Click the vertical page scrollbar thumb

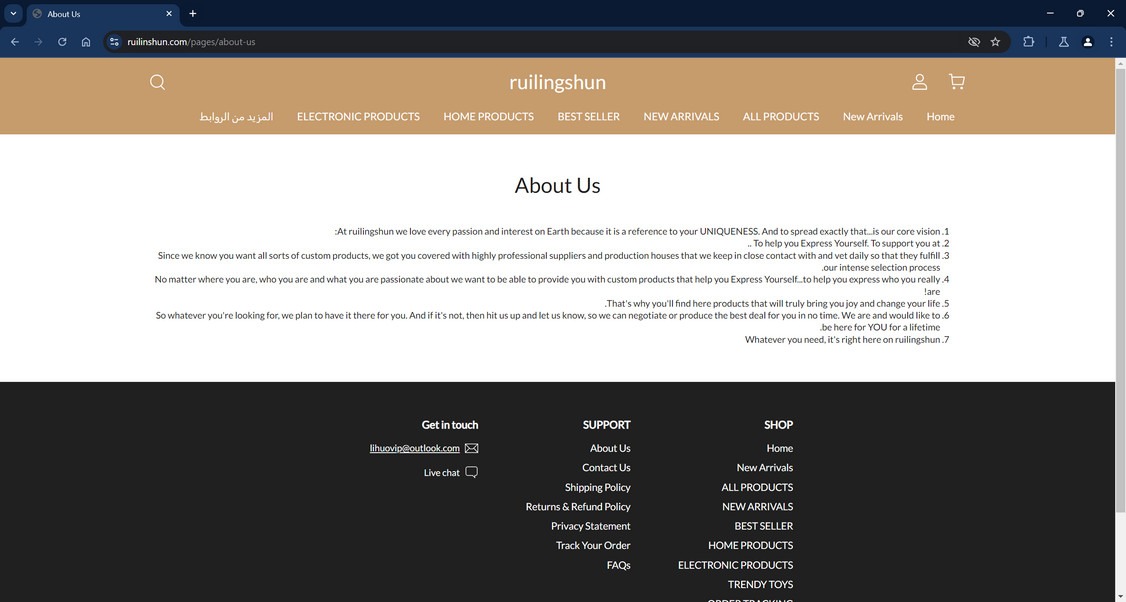[1120, 291]
